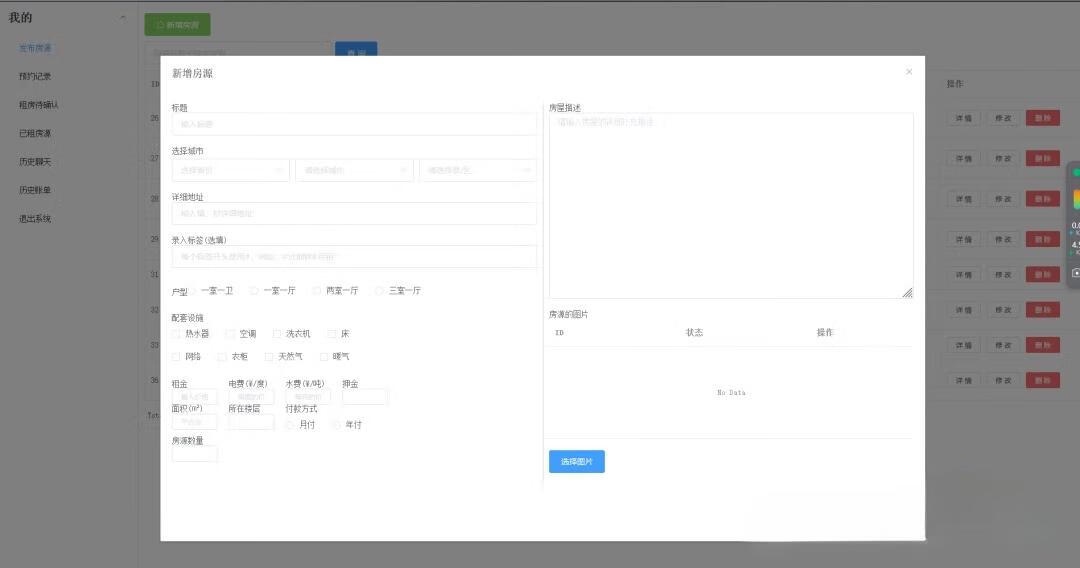Click inside the 房屋描述 text area

730,205
